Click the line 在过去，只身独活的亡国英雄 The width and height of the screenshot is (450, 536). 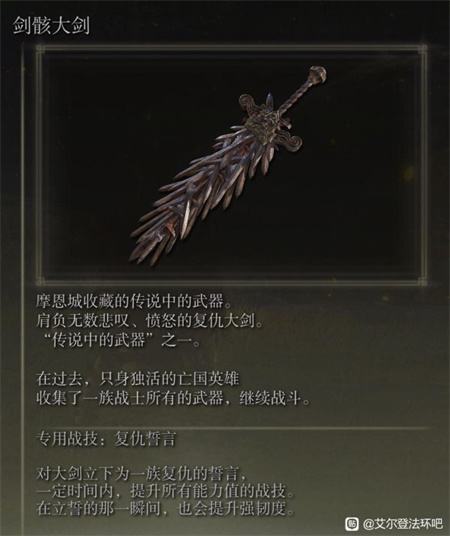click(x=137, y=379)
